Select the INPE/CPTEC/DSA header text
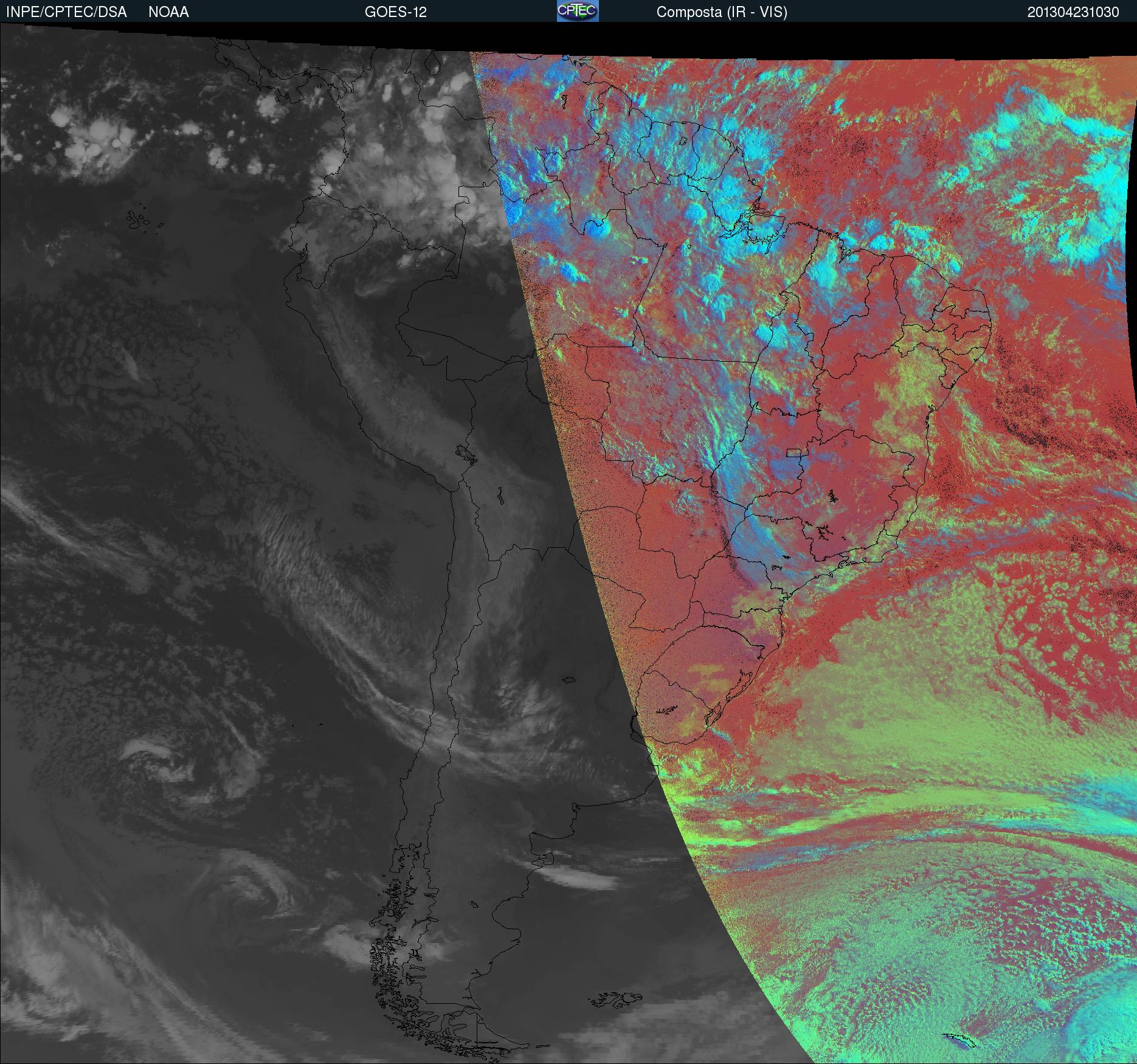 pyautogui.click(x=66, y=12)
